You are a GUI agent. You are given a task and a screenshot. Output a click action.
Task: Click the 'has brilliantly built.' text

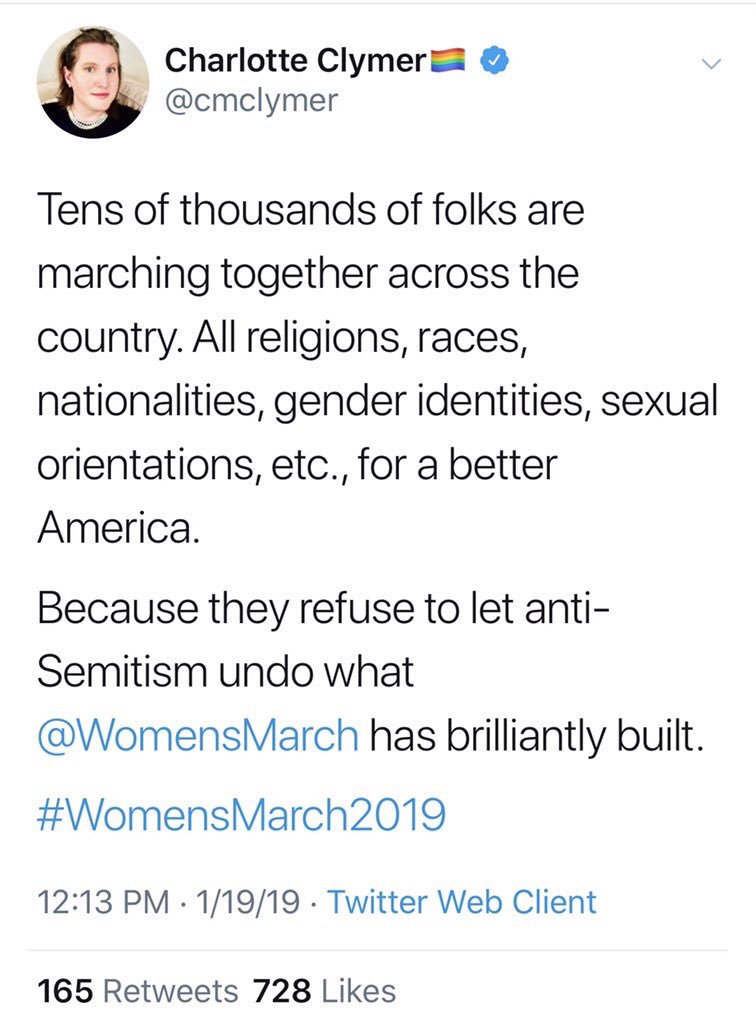[x=538, y=737]
